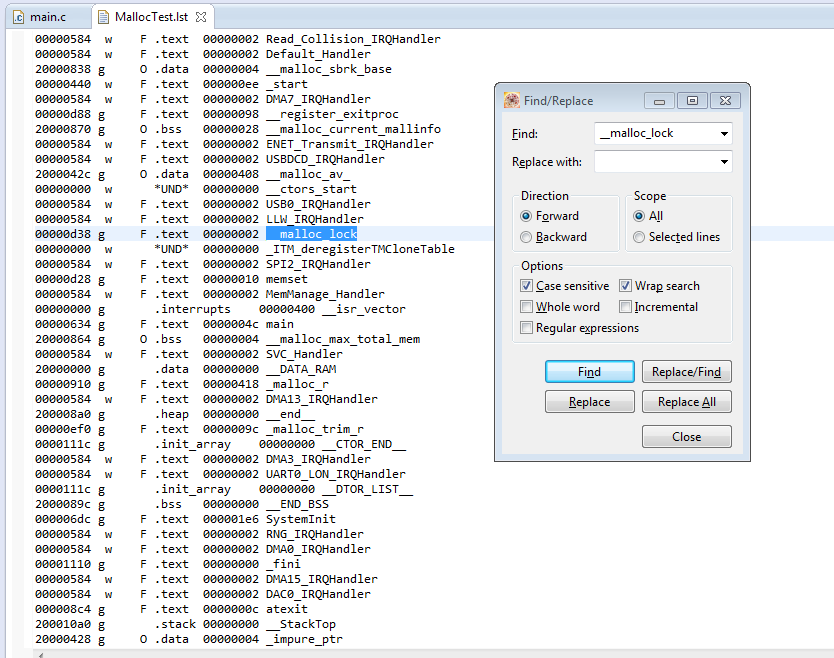834x658 pixels.
Task: Click inside the Replace with text field
Action: [x=656, y=162]
